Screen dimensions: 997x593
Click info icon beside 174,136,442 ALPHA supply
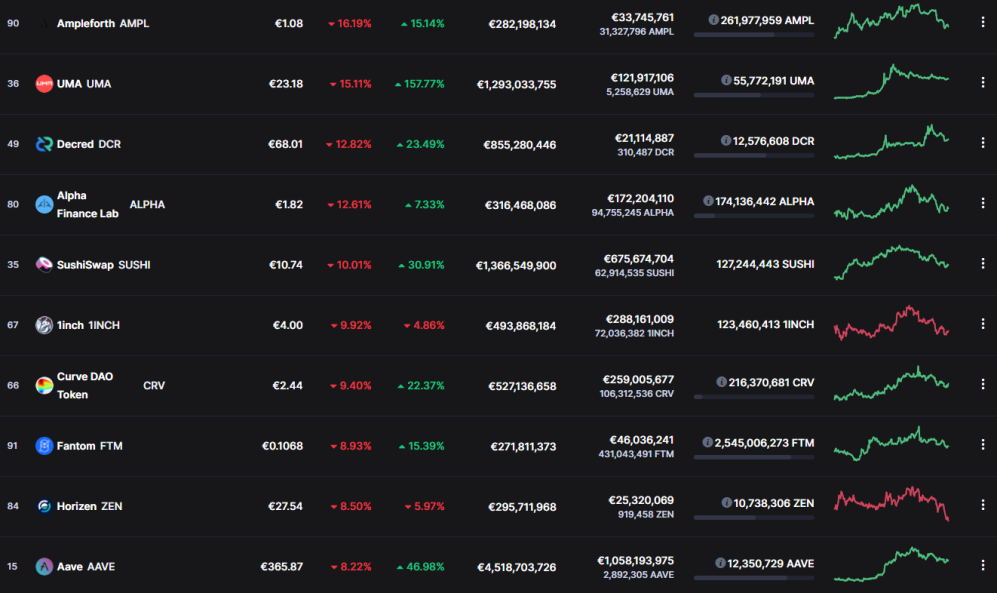708,201
